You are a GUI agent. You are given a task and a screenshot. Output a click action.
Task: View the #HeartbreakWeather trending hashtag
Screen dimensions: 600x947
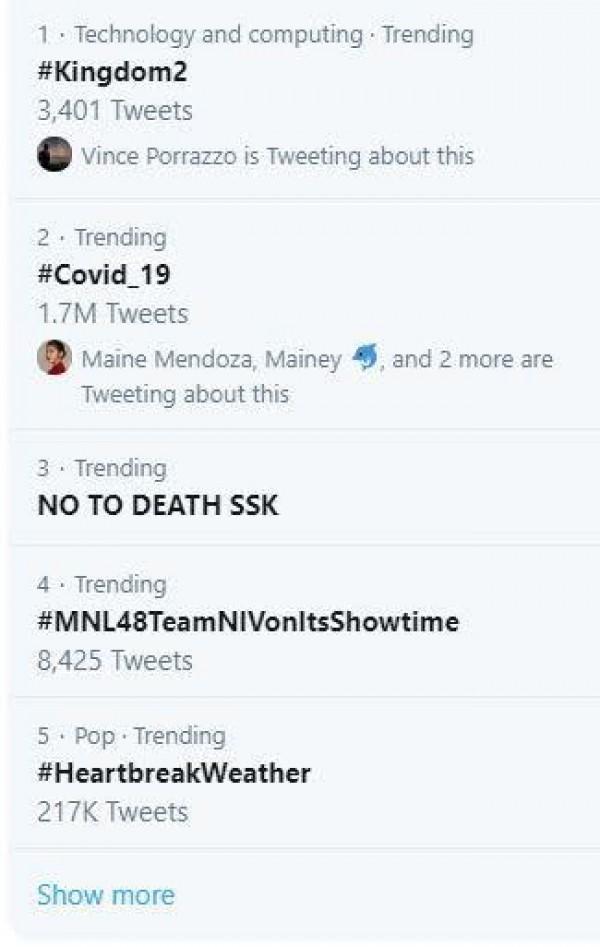point(174,773)
